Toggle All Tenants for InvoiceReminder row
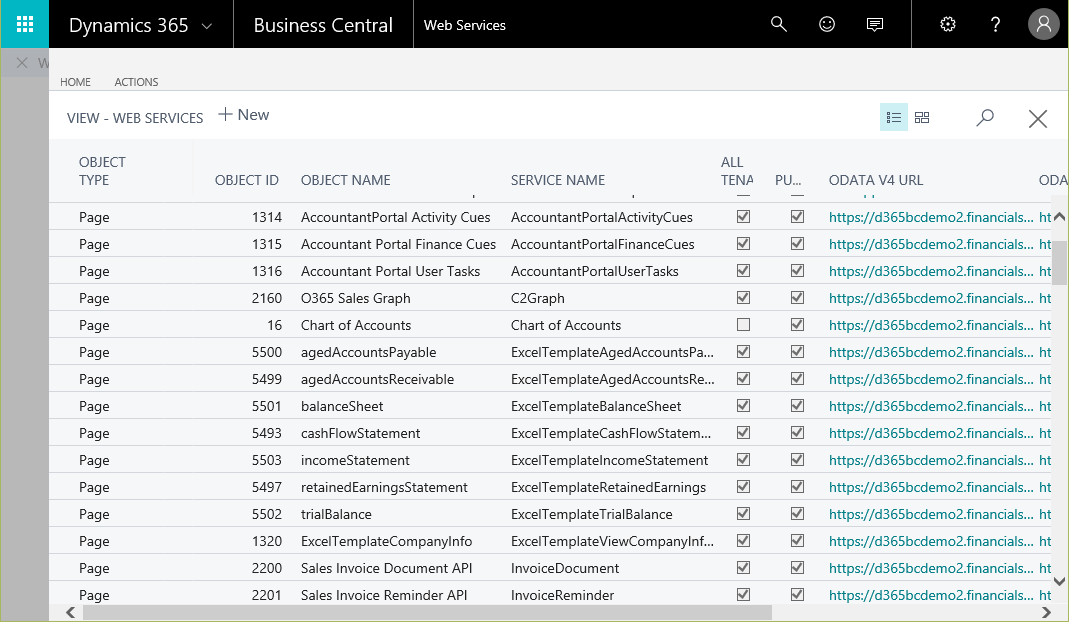The image size is (1069, 622). (743, 595)
